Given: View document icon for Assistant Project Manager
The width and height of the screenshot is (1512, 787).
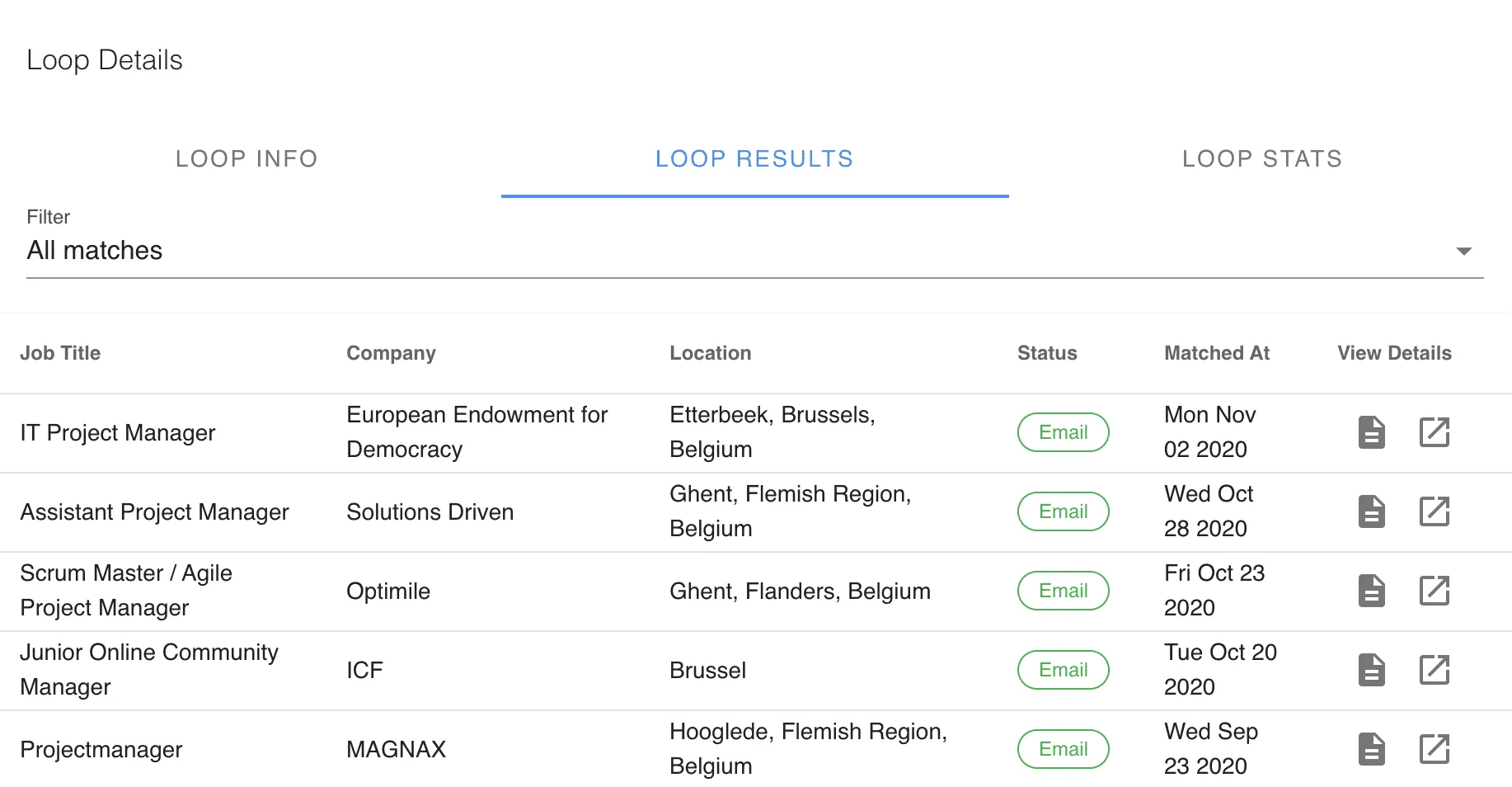Looking at the screenshot, I should [1371, 511].
